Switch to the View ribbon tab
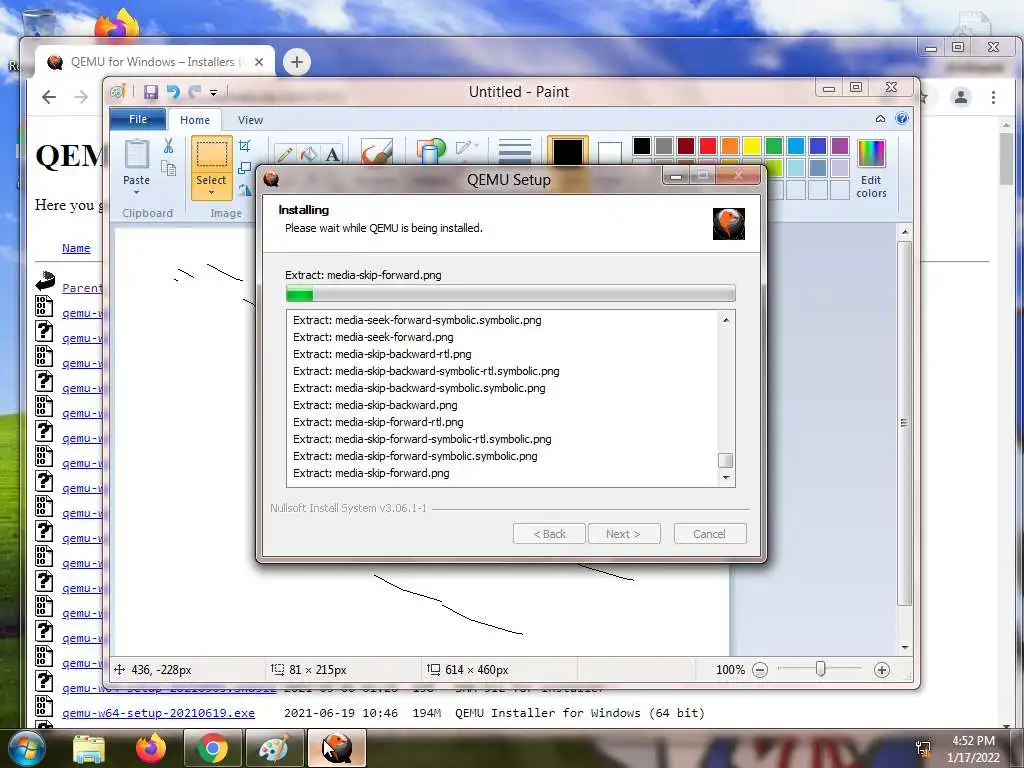The height and width of the screenshot is (768, 1024). [x=250, y=120]
